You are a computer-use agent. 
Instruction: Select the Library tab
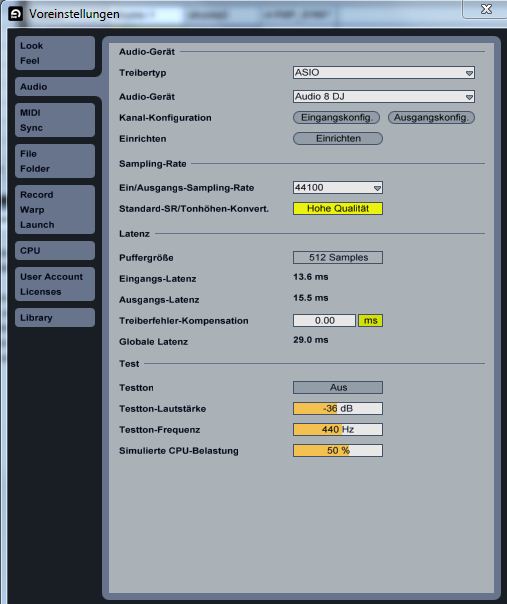pos(55,317)
